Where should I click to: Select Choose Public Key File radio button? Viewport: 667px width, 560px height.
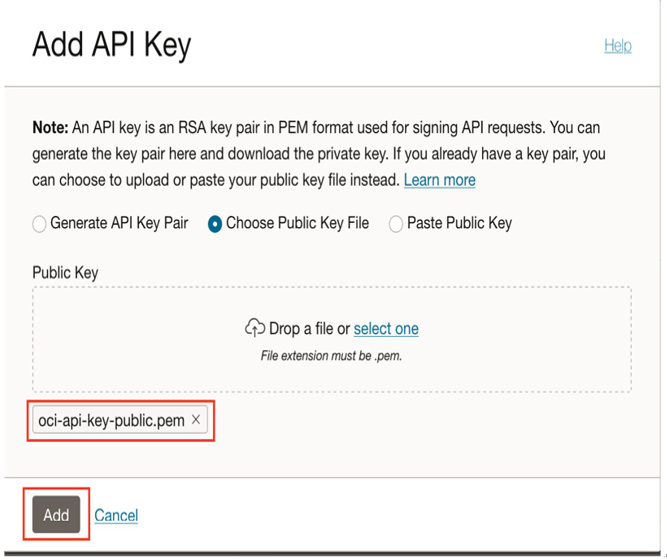tap(215, 224)
